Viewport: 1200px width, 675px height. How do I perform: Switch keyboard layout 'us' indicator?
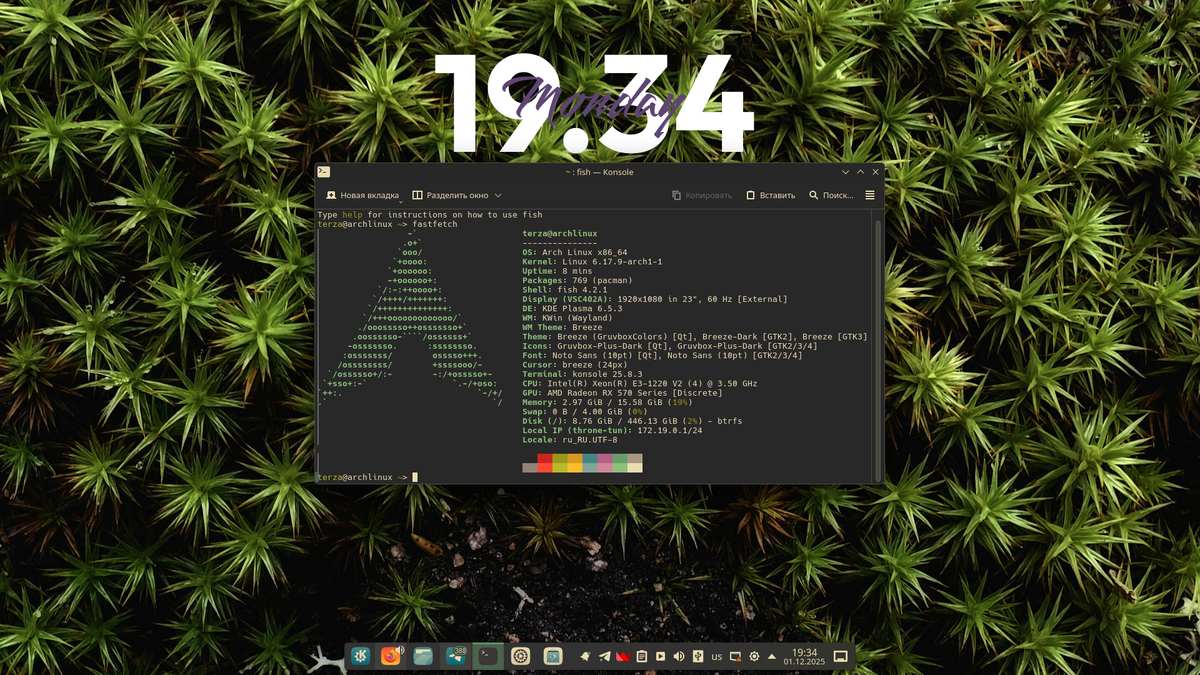click(717, 657)
